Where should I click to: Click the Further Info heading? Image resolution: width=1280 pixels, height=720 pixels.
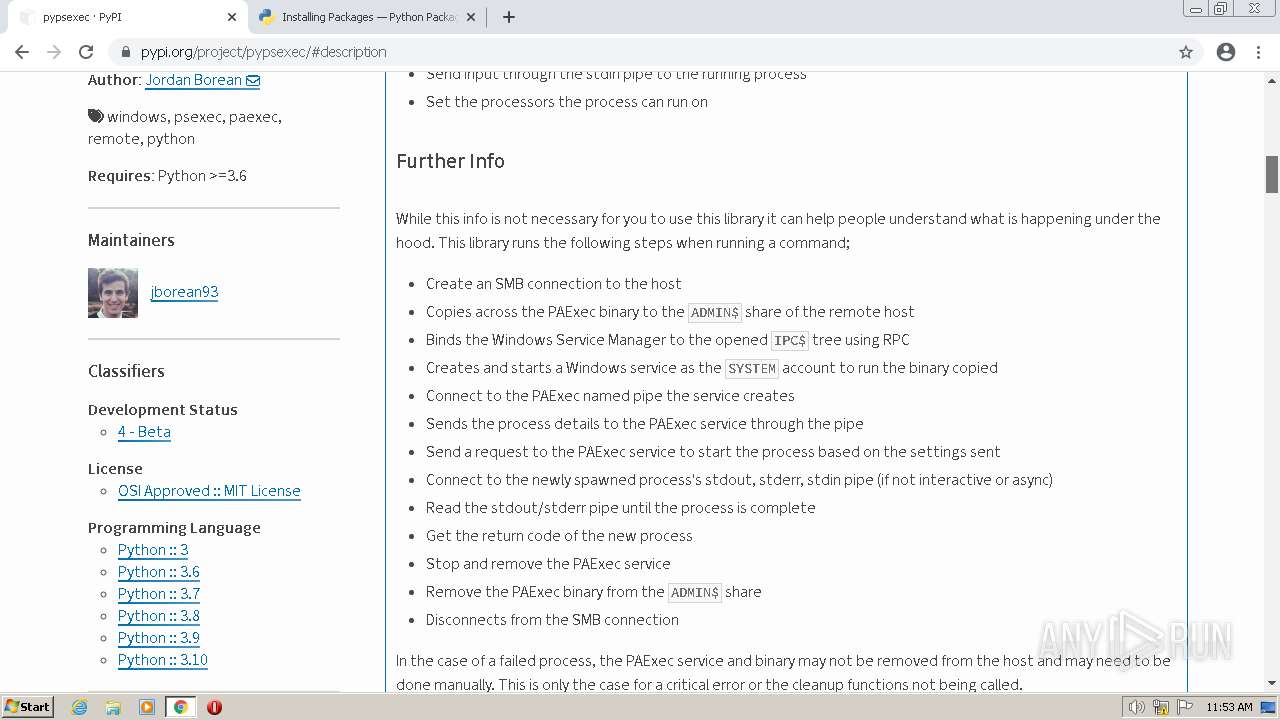[x=450, y=161]
